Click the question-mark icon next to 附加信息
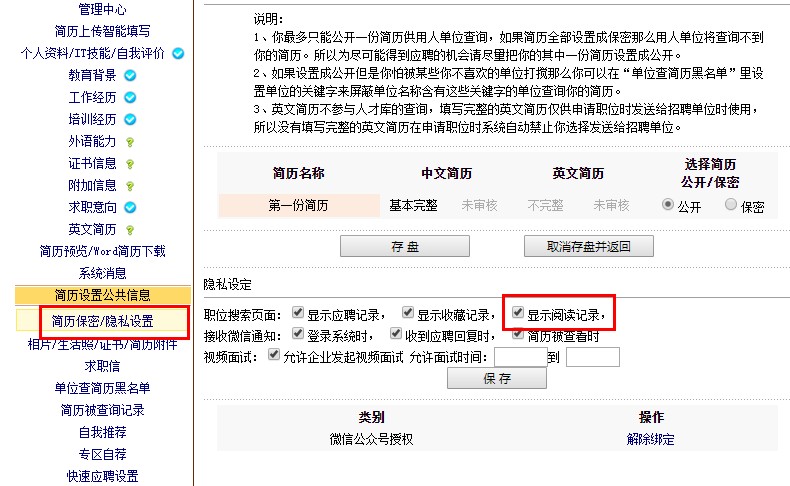This screenshot has width=790, height=486. [130, 186]
